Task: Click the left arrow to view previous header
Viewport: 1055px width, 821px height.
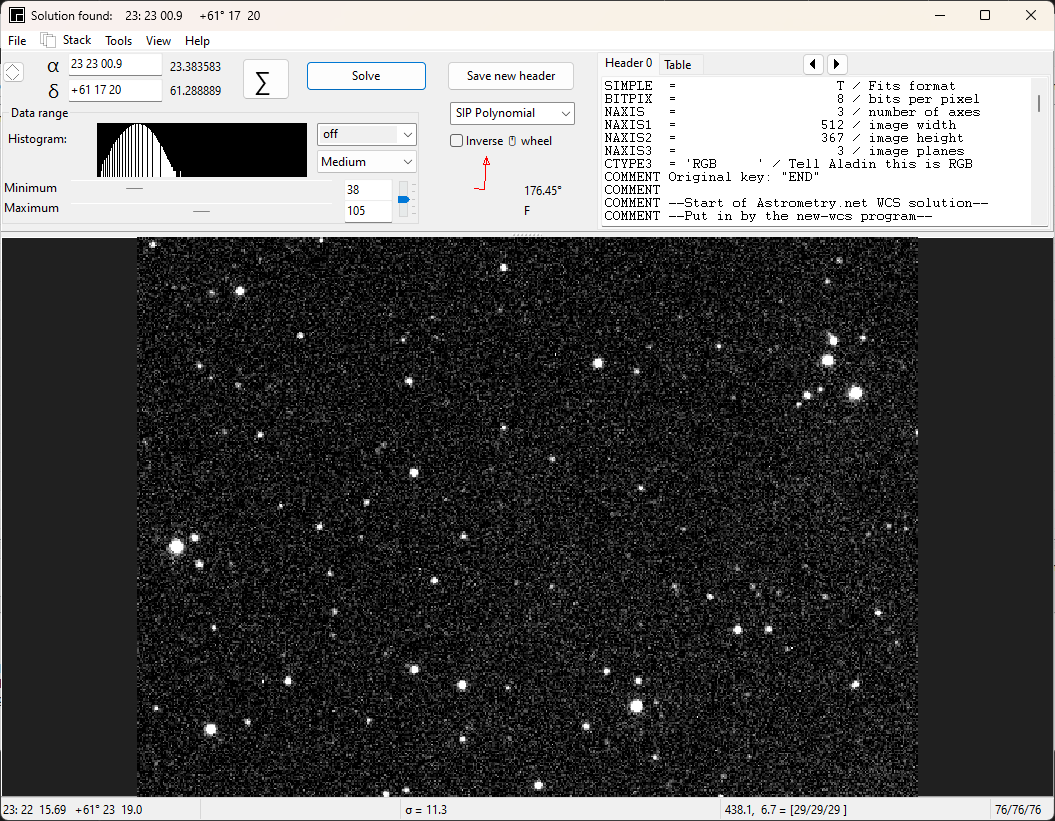Action: [x=813, y=63]
